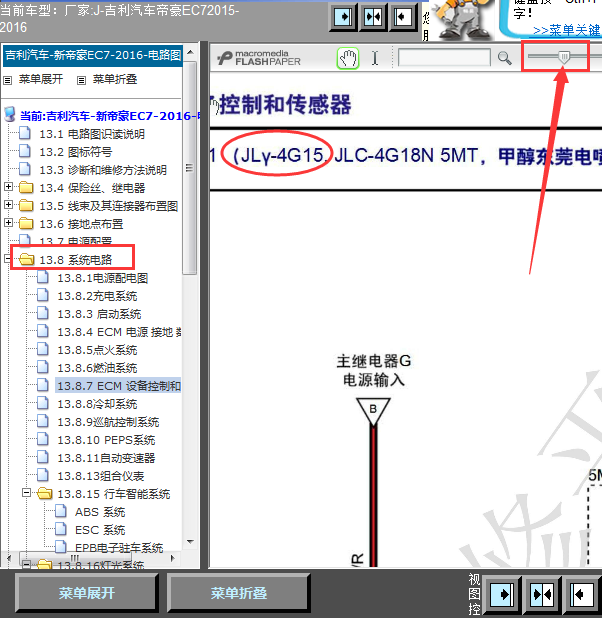This screenshot has width=602, height=618.
Task: Select 13.6 接地点布置 folder label
Action: tap(81, 224)
